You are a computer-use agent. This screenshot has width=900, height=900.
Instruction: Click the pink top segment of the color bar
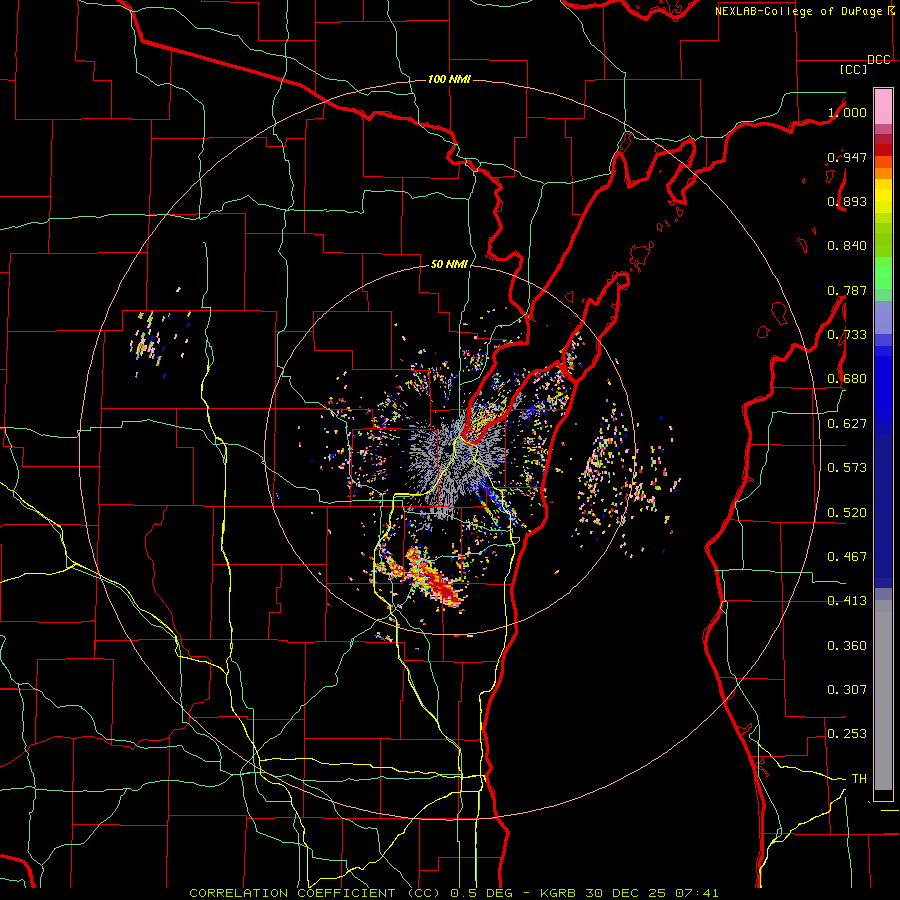pyautogui.click(x=883, y=106)
